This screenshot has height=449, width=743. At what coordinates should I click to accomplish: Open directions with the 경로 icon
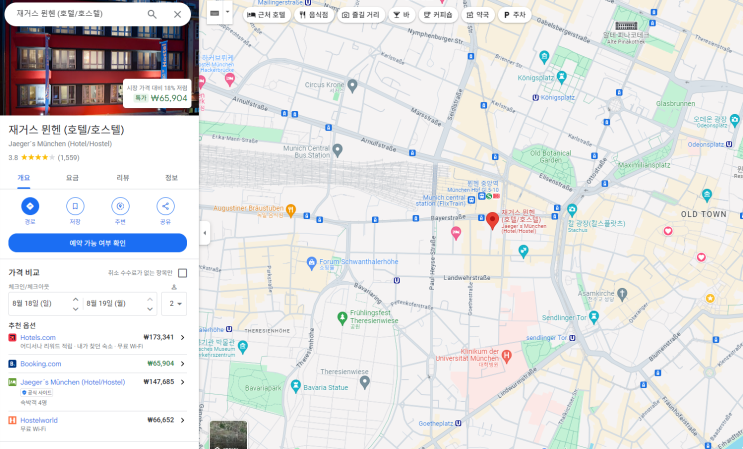point(30,206)
